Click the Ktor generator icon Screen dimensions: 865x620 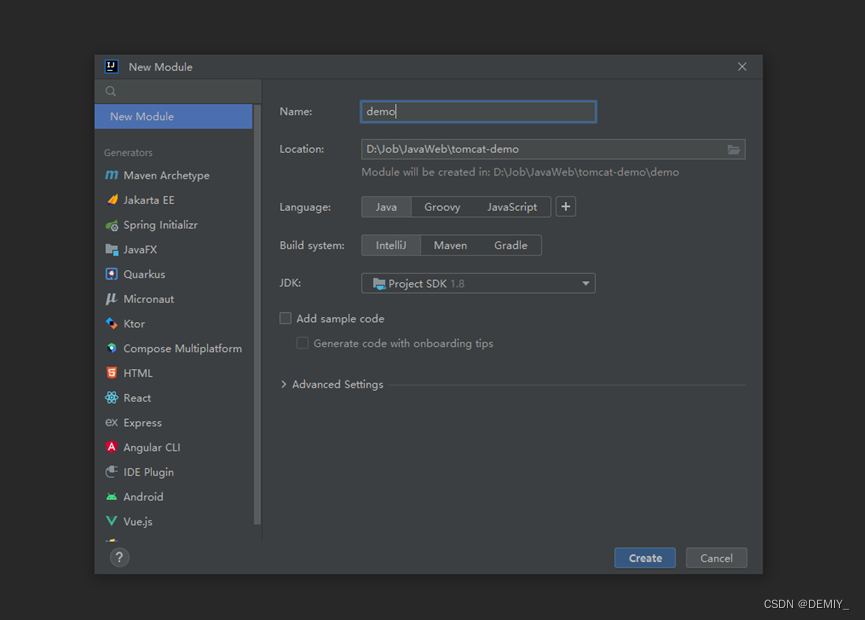tap(111, 323)
